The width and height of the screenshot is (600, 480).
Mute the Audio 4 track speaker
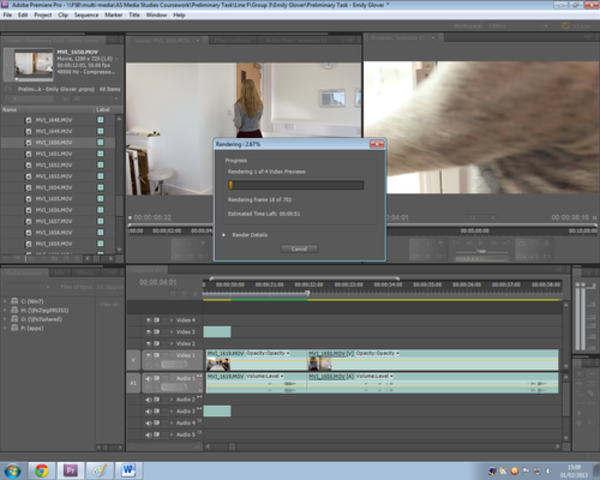pos(148,423)
